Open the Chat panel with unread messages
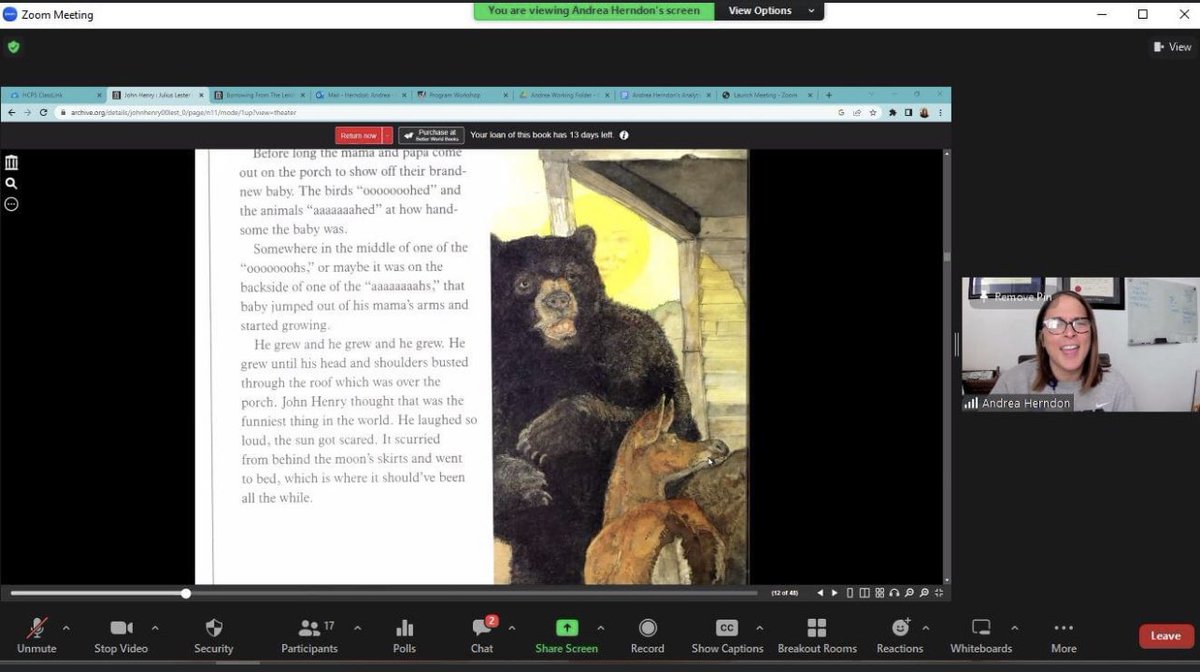This screenshot has width=1200, height=672. 482,634
